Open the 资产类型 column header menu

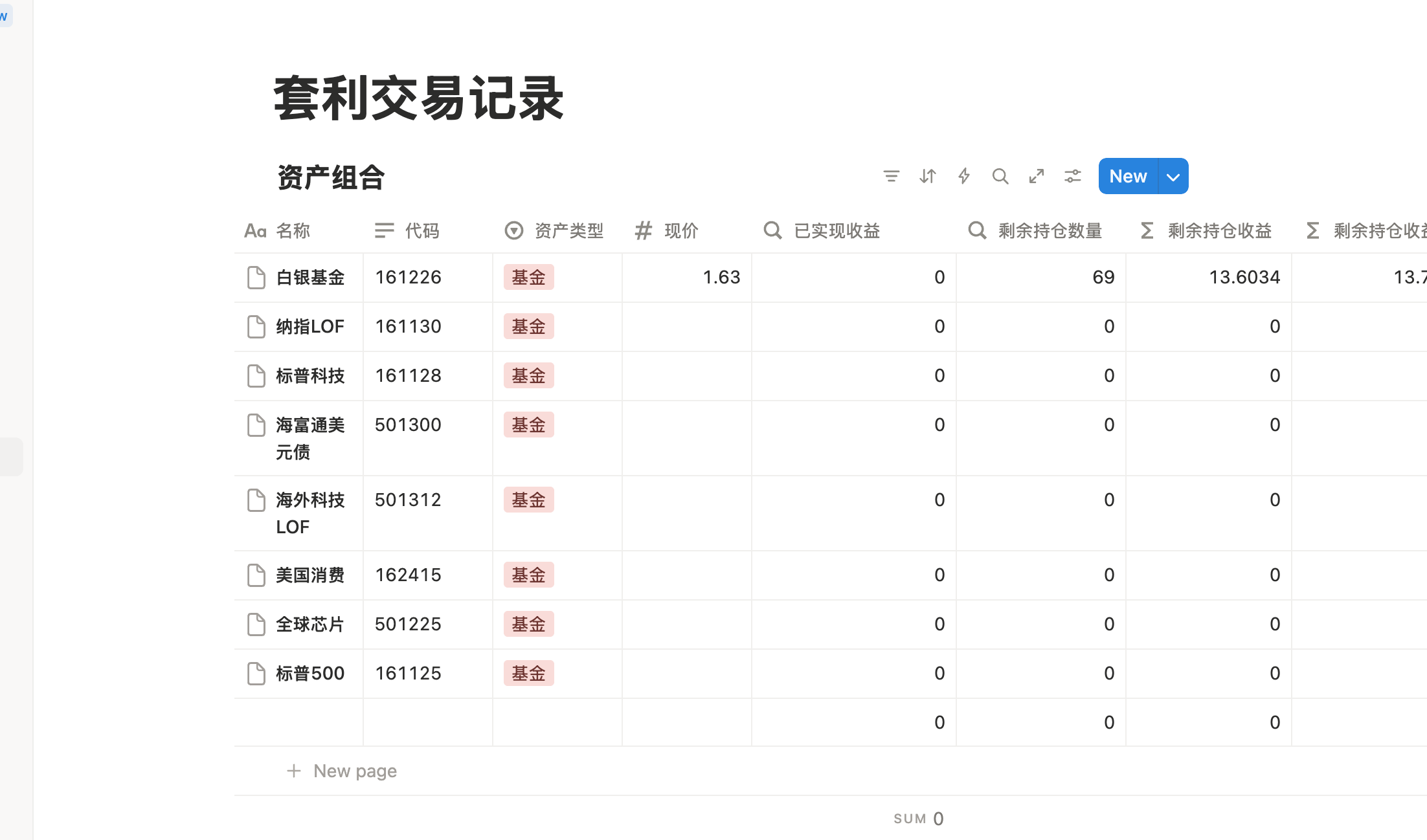pos(556,231)
